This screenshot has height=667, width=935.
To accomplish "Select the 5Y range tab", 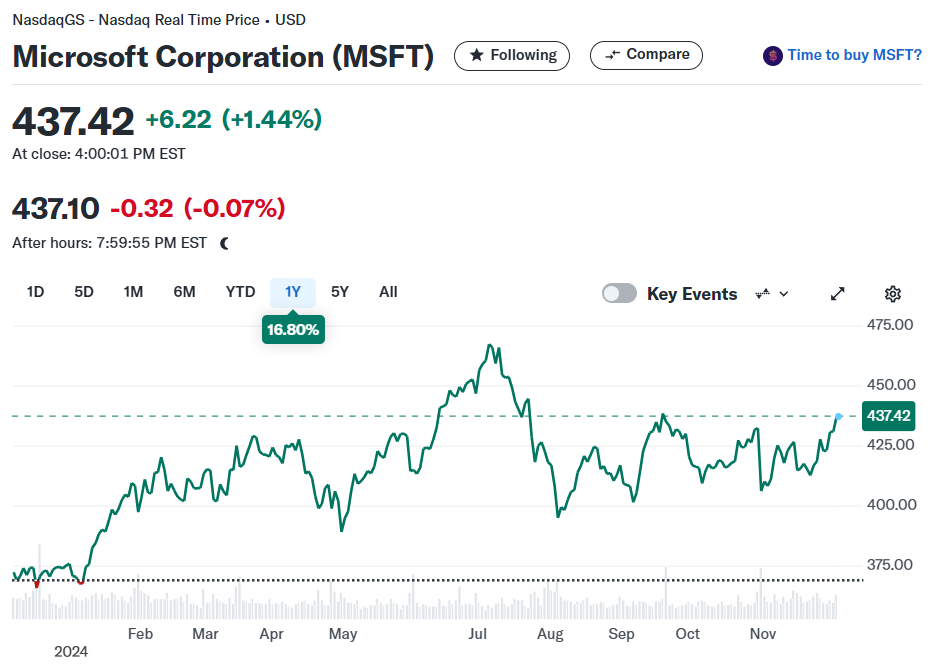I will [339, 292].
